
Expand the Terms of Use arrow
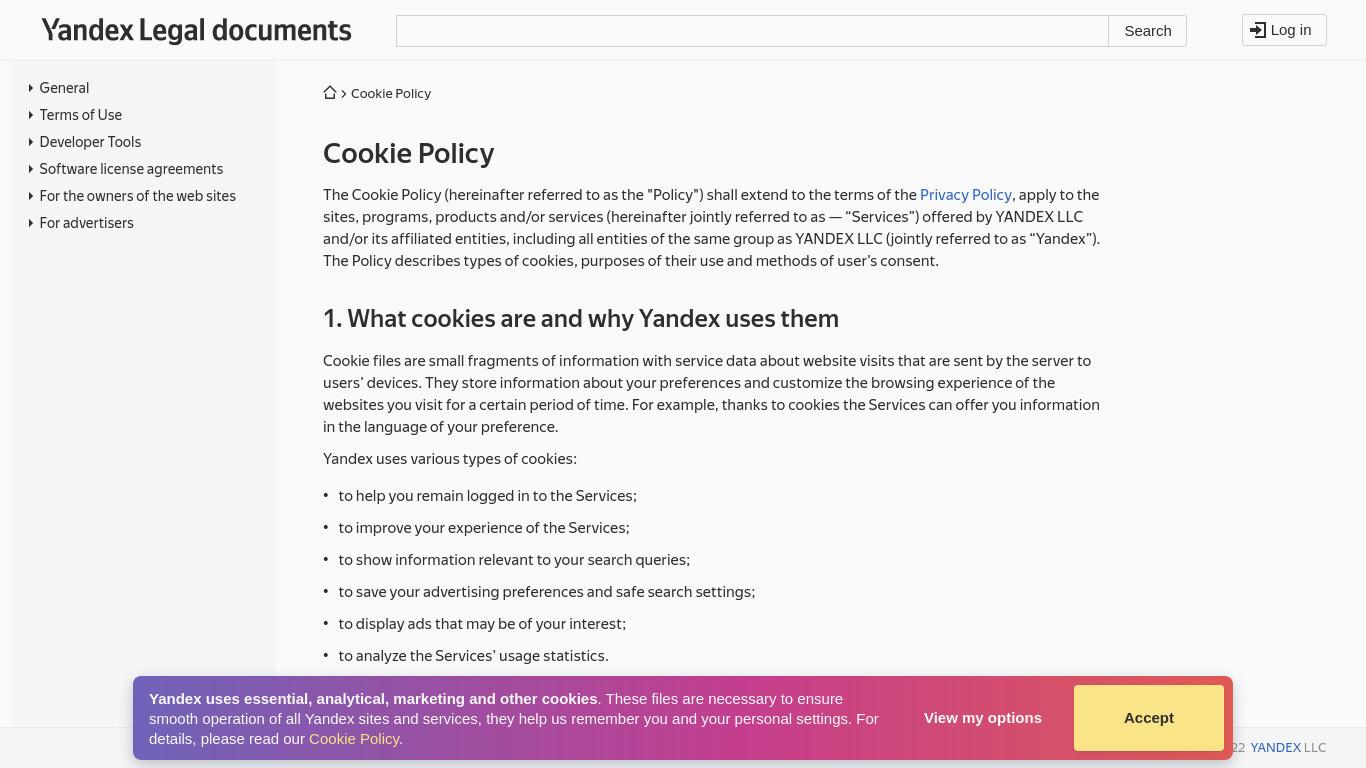pos(31,115)
